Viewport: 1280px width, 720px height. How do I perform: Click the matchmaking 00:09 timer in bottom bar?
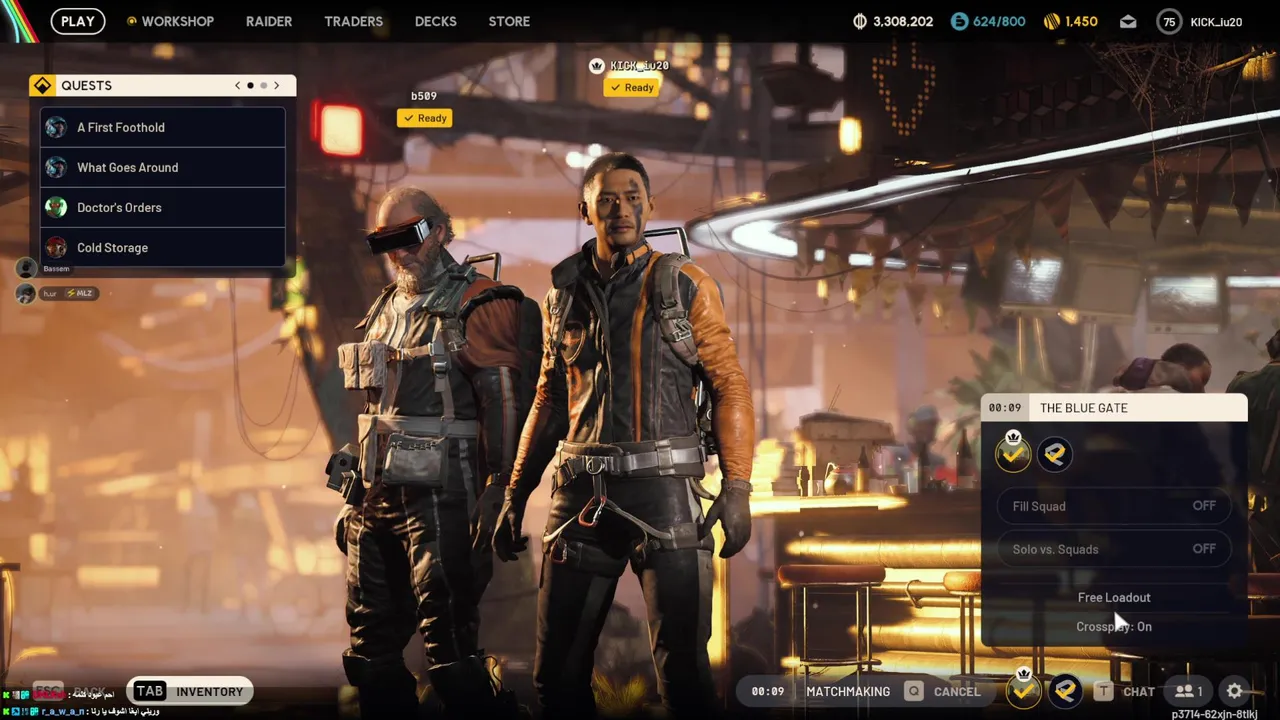coord(768,691)
